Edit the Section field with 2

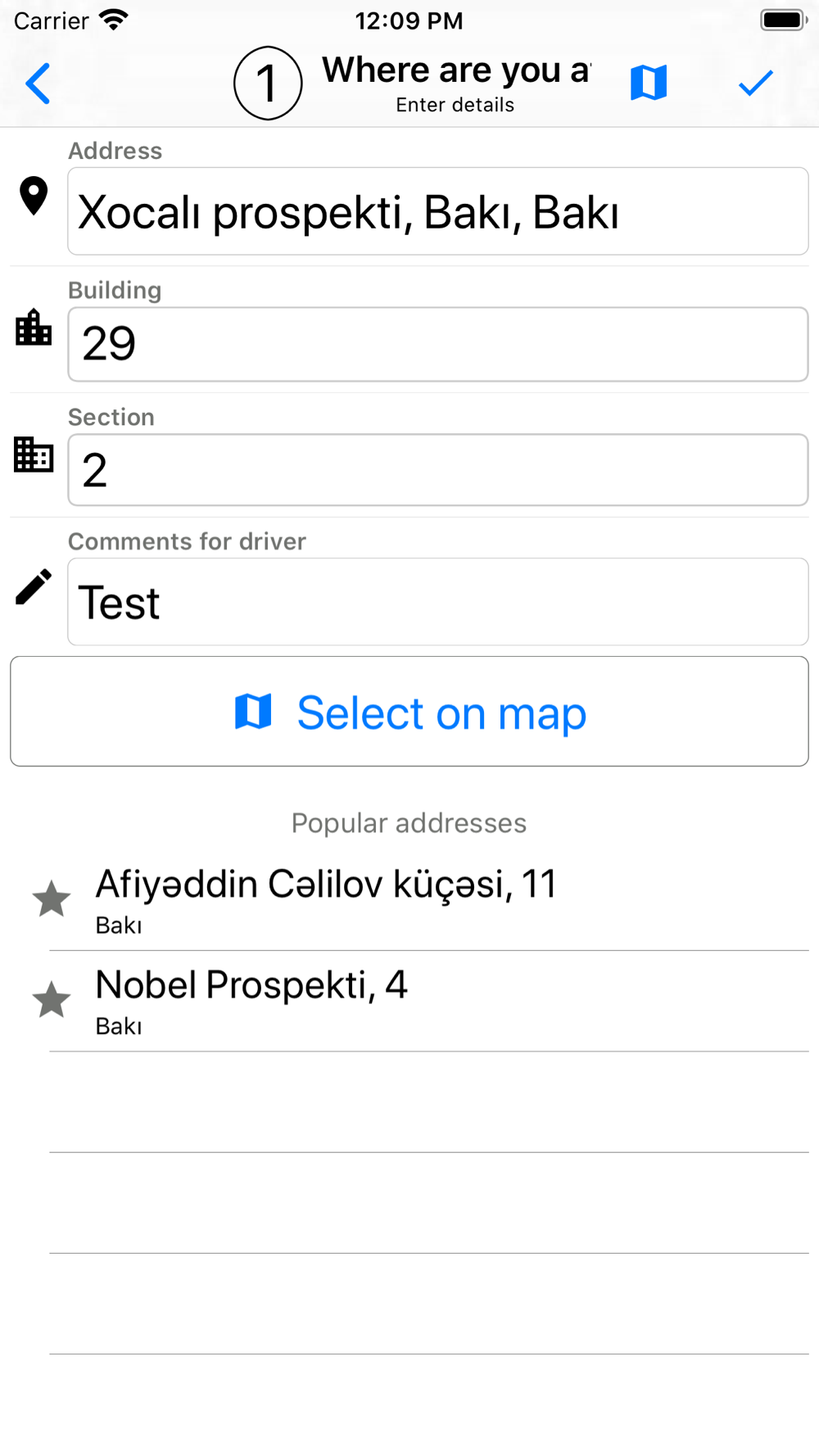438,470
